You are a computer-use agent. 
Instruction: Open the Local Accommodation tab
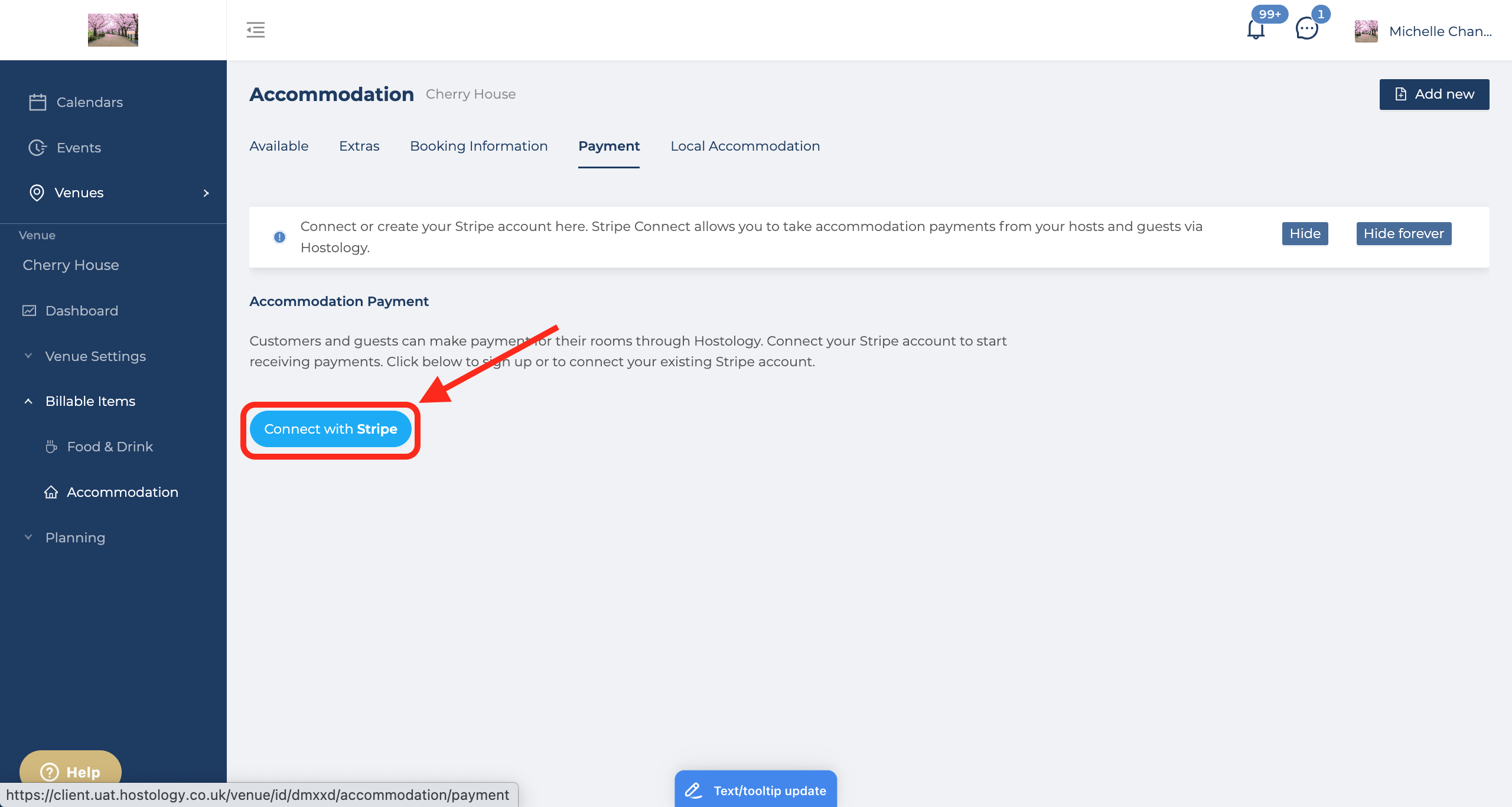click(745, 146)
